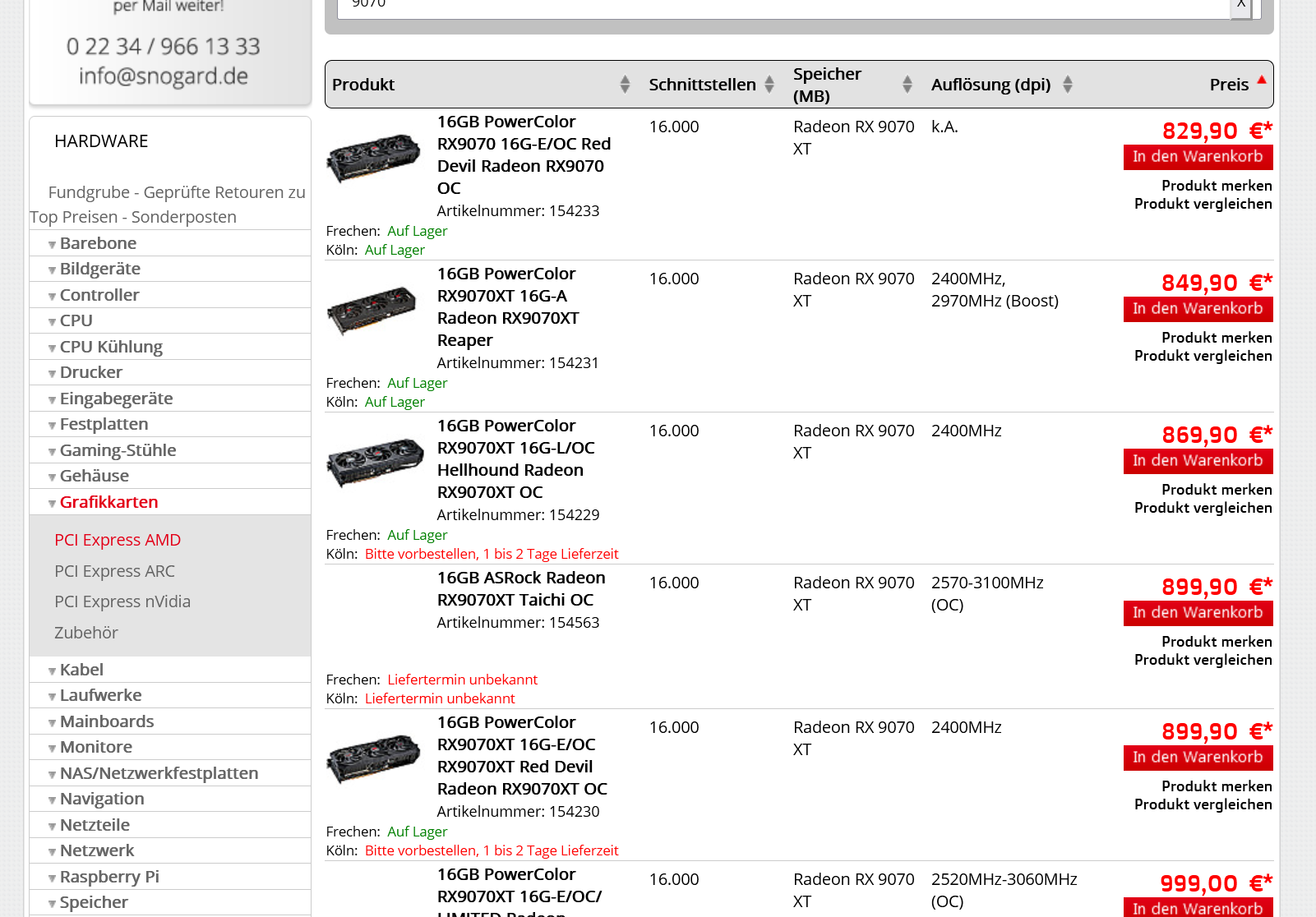The image size is (1316, 917).
Task: Click Artikelnummer: 154563 text
Action: coord(518,623)
